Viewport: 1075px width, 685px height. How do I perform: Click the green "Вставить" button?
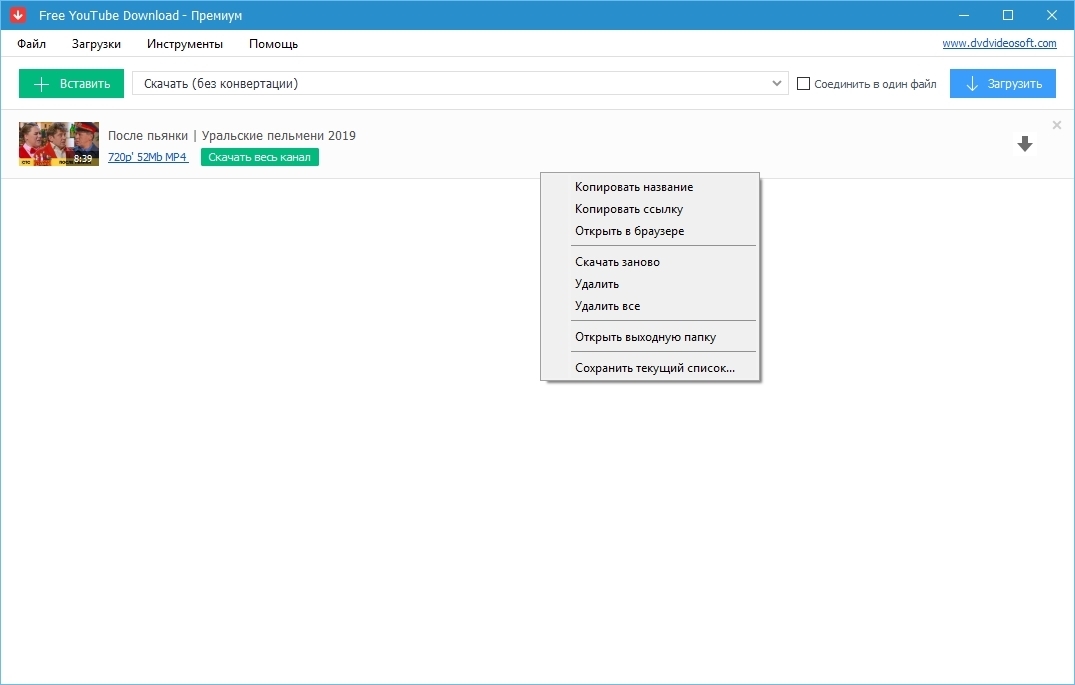click(x=71, y=84)
